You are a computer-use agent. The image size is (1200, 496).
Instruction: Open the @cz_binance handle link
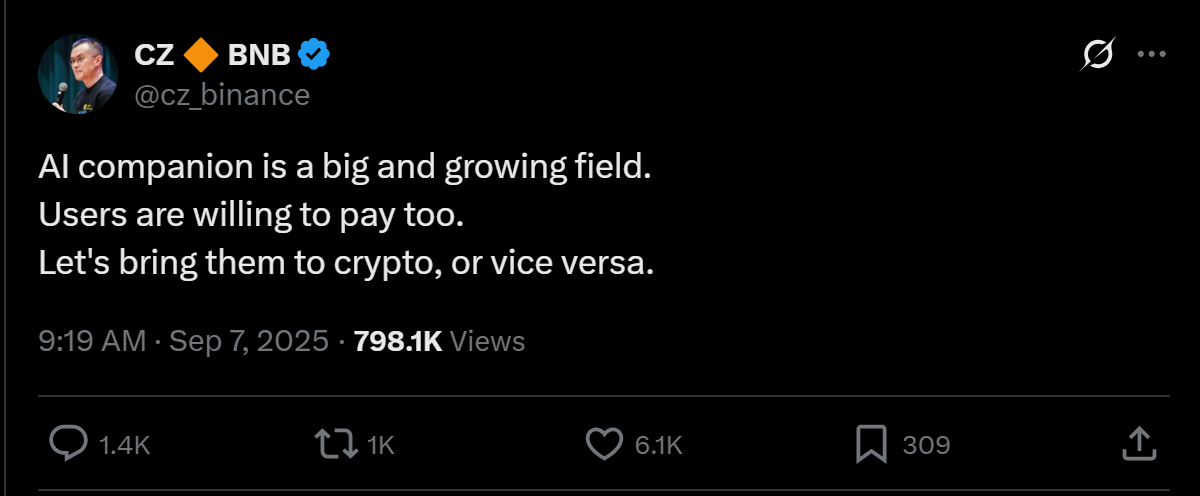tap(222, 94)
